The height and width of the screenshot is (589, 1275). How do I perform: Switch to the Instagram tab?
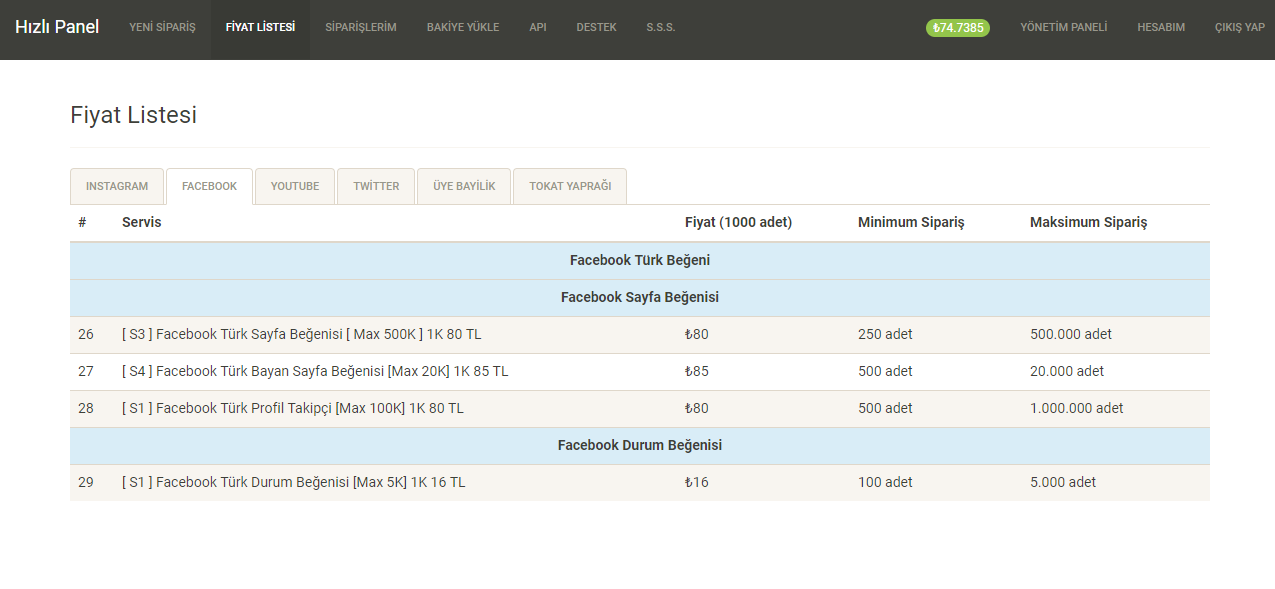[x=117, y=186]
